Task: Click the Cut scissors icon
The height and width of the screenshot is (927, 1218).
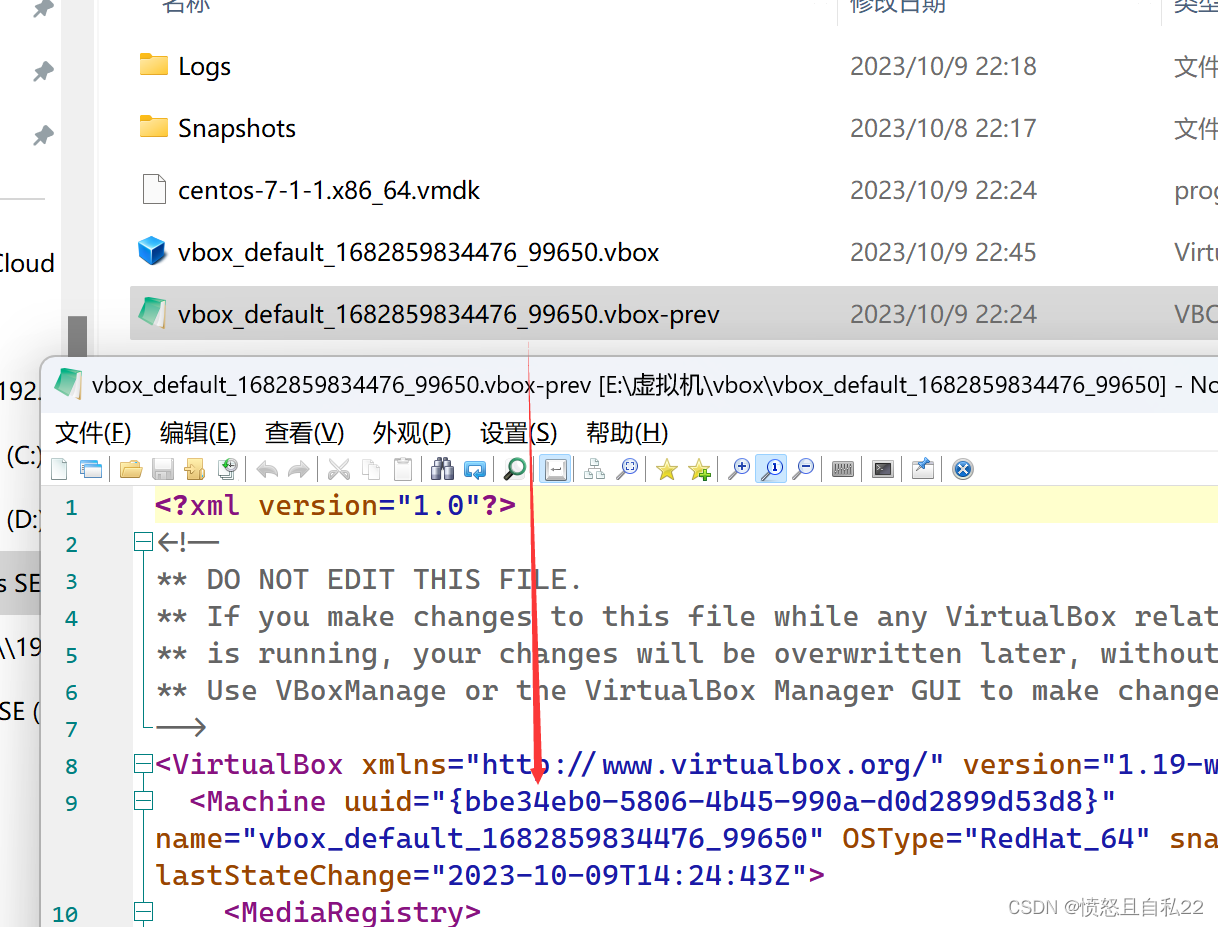Action: tap(338, 469)
